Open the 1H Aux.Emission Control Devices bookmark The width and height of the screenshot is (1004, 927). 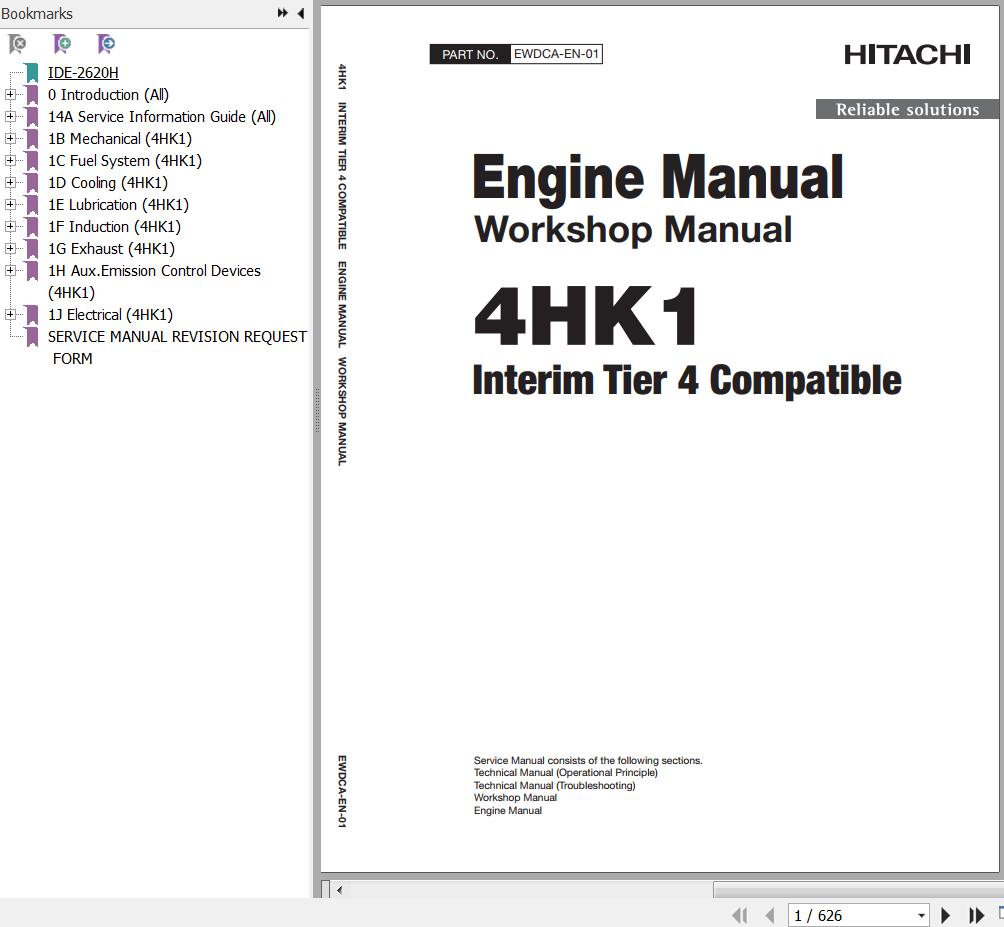(x=154, y=282)
